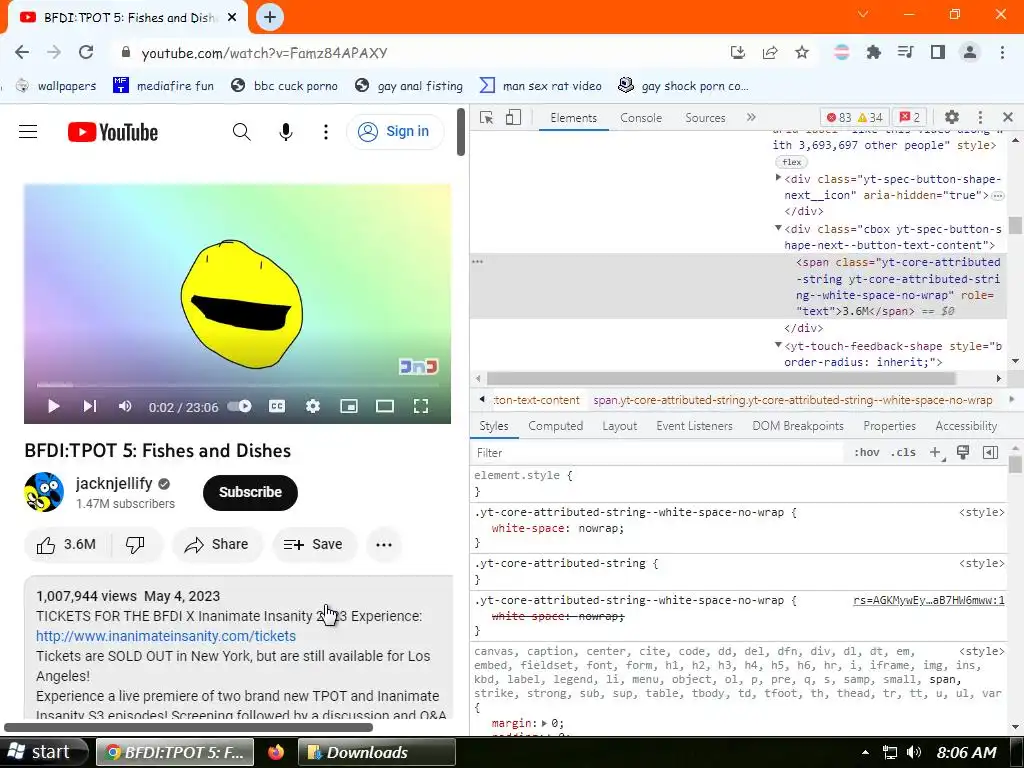Dislike the video

click(x=135, y=545)
